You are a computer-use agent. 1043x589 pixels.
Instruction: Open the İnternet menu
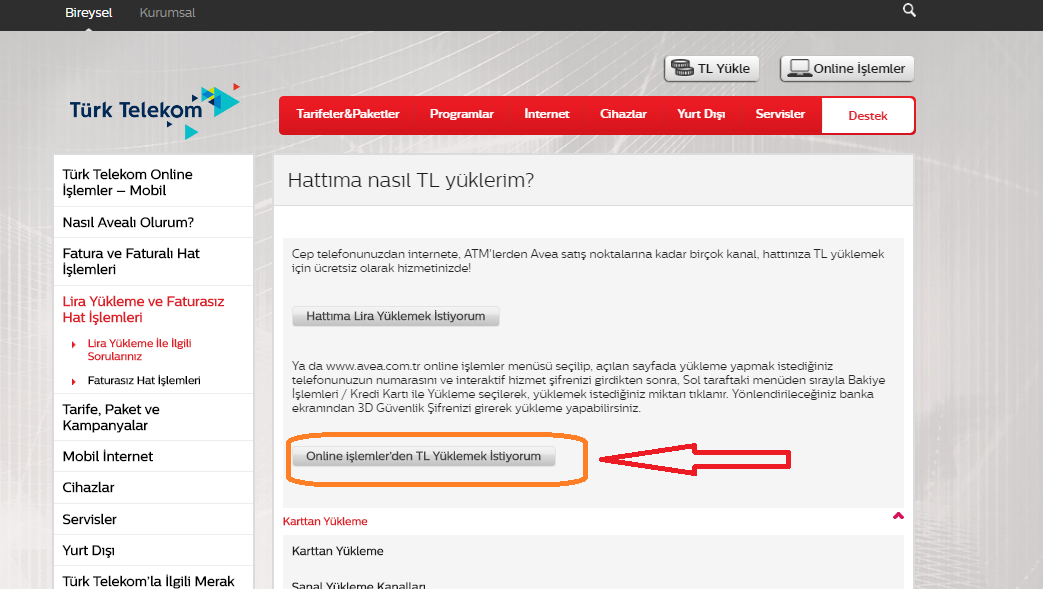[x=547, y=114]
